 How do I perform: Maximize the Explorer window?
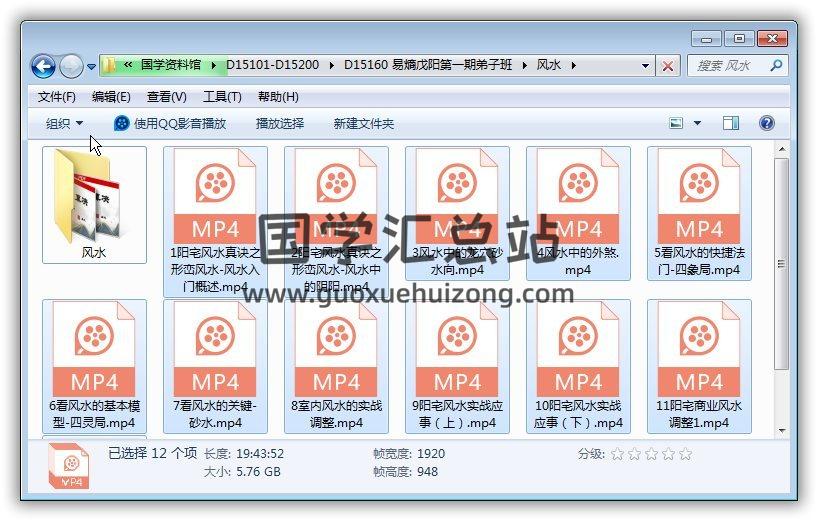point(739,39)
